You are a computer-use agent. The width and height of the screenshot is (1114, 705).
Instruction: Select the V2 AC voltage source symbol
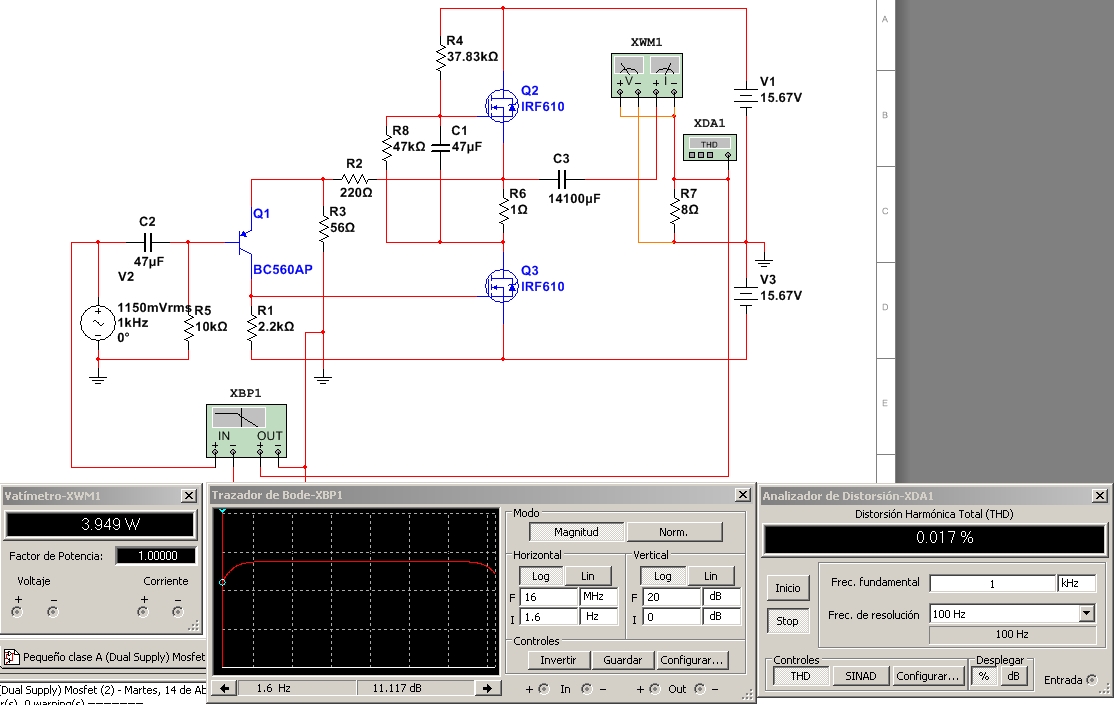coord(98,323)
